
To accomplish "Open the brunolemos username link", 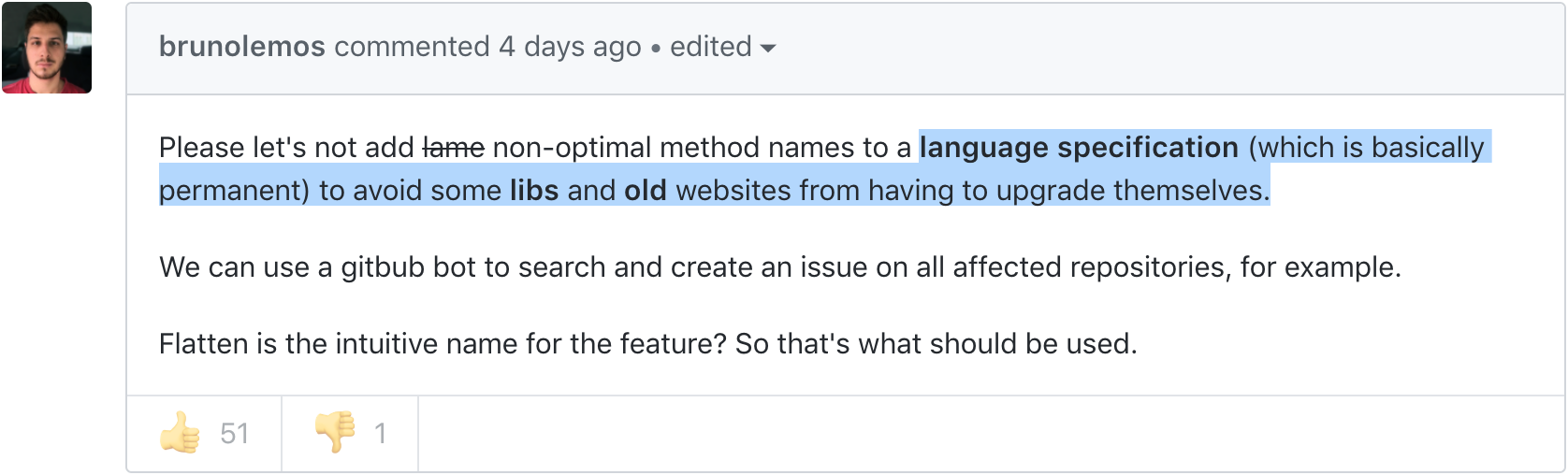I will tap(241, 47).
